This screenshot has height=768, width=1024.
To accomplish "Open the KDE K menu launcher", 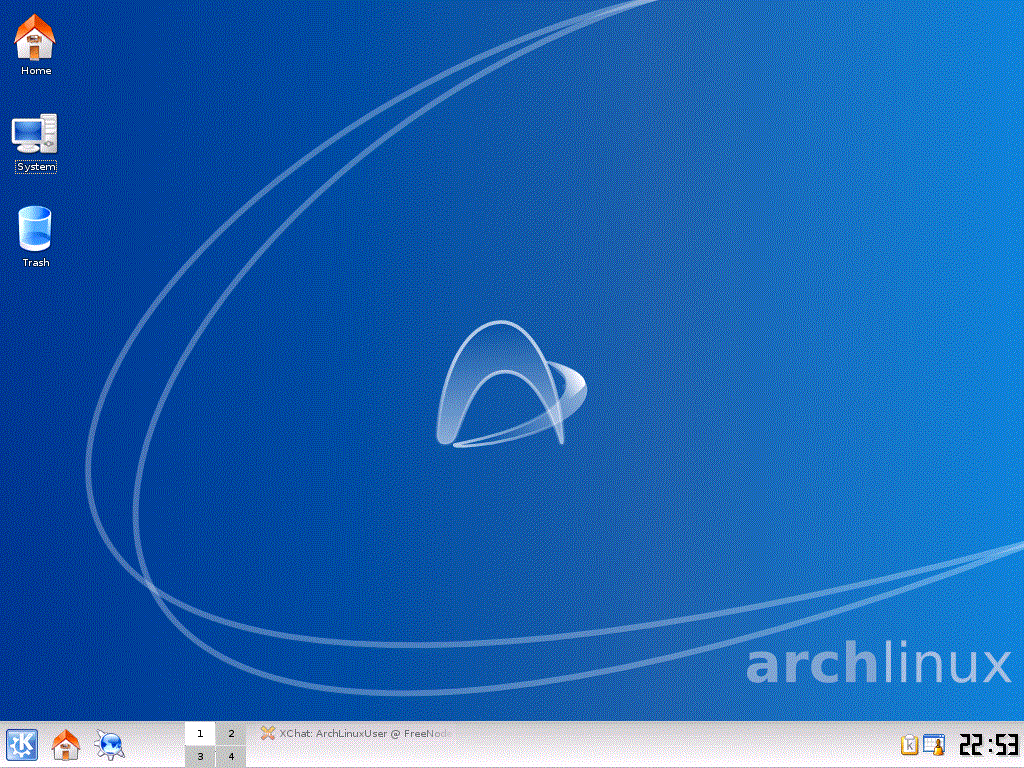I will 22,745.
